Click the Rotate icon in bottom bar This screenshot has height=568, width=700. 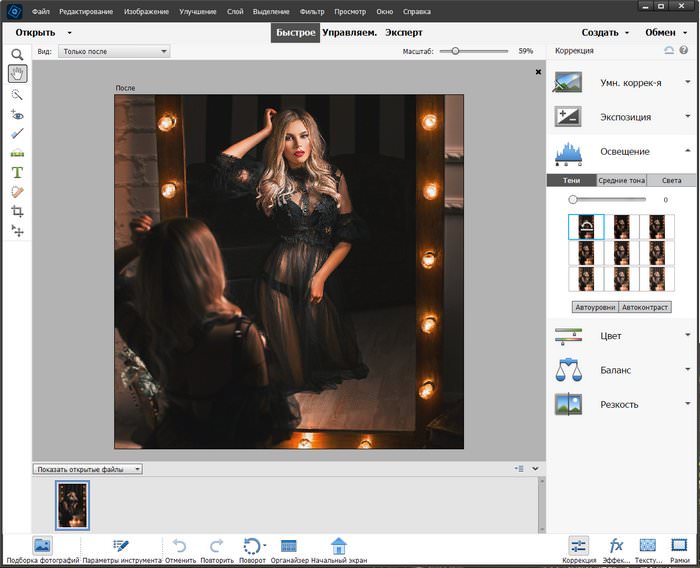pos(252,546)
